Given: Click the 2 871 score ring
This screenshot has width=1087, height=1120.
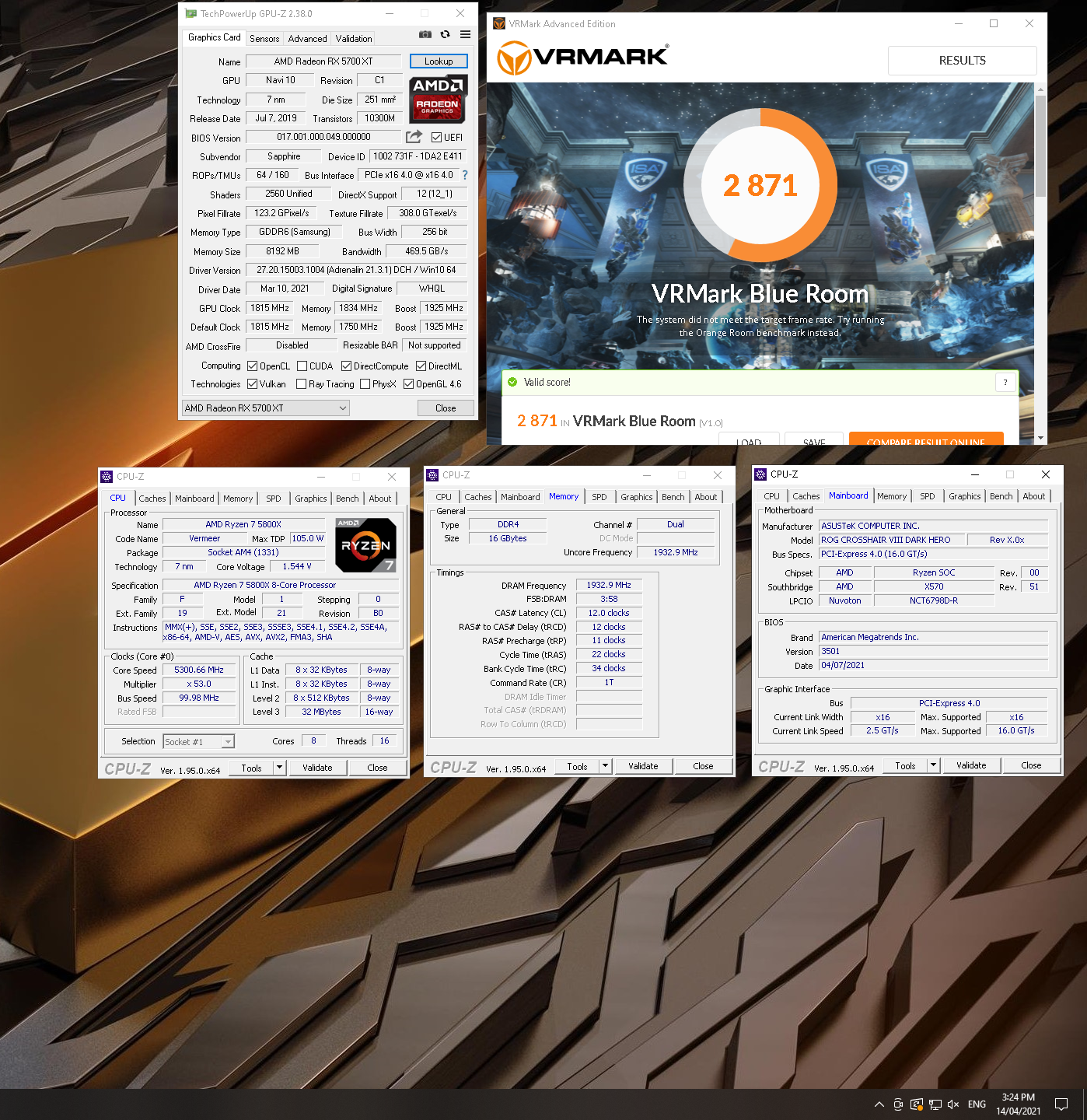Looking at the screenshot, I should pyautogui.click(x=760, y=185).
